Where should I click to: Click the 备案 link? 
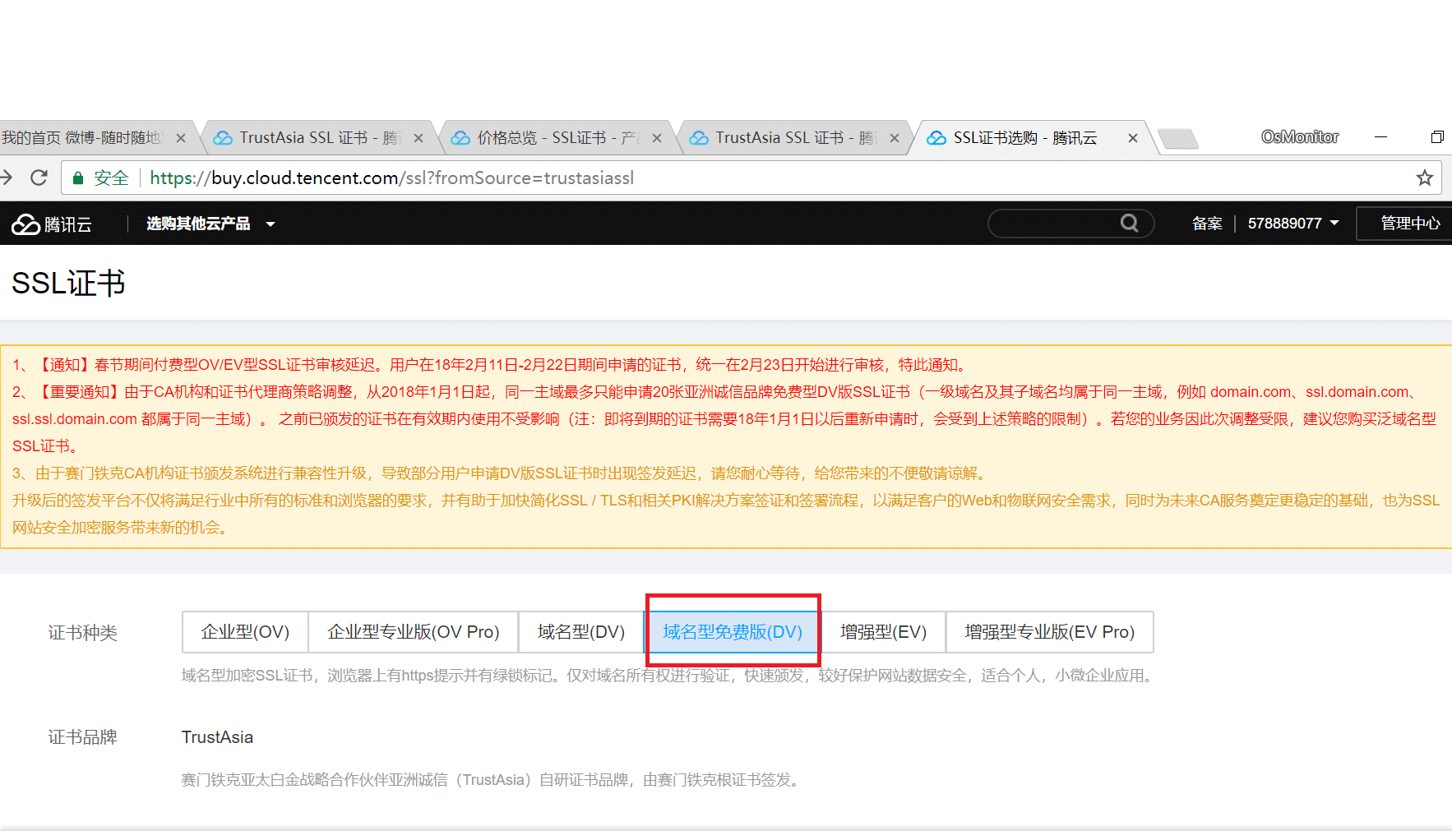1207,224
